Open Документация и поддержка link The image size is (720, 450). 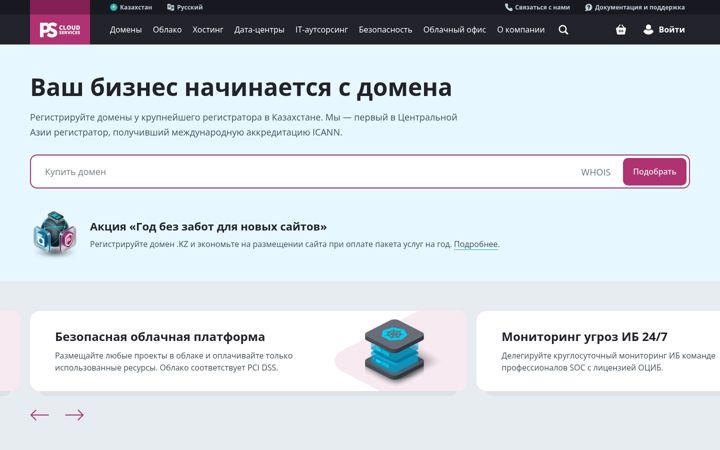coord(635,7)
